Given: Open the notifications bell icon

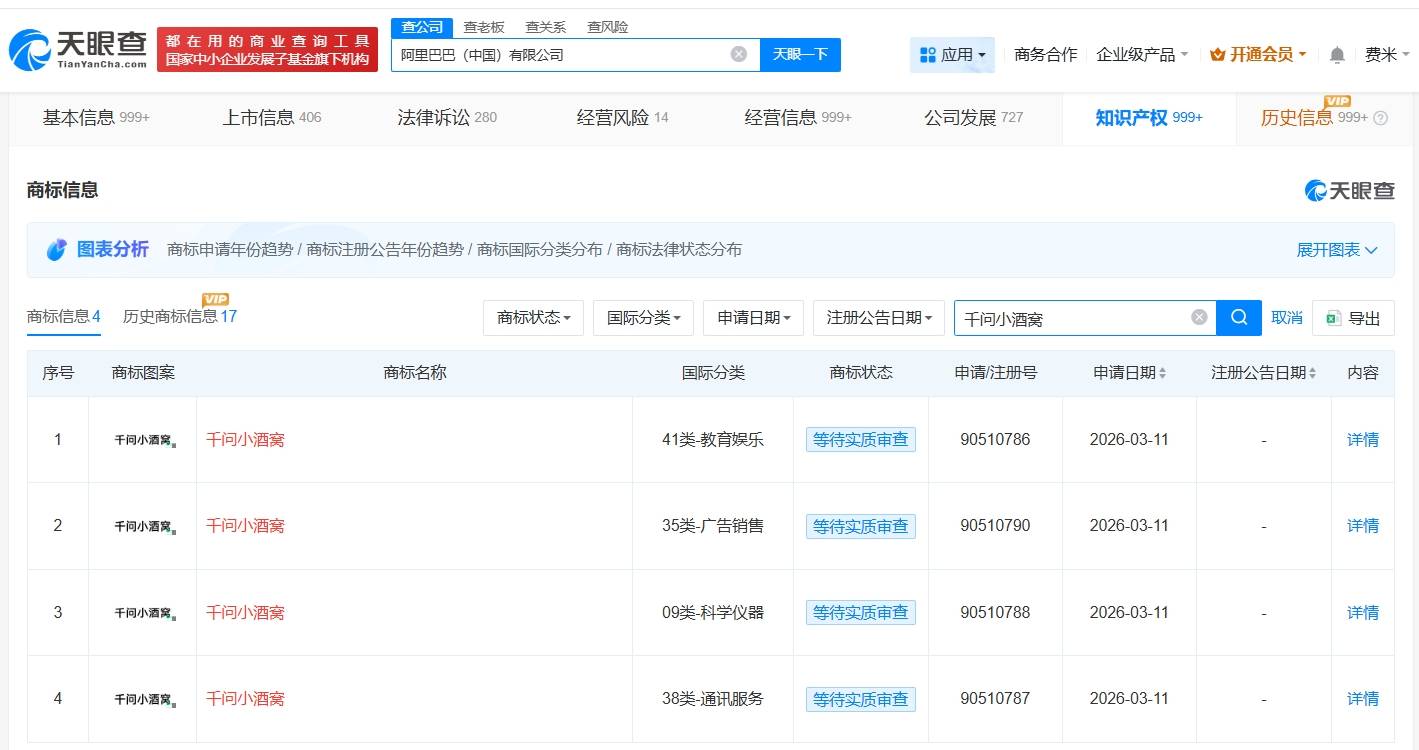Looking at the screenshot, I should tap(1336, 55).
